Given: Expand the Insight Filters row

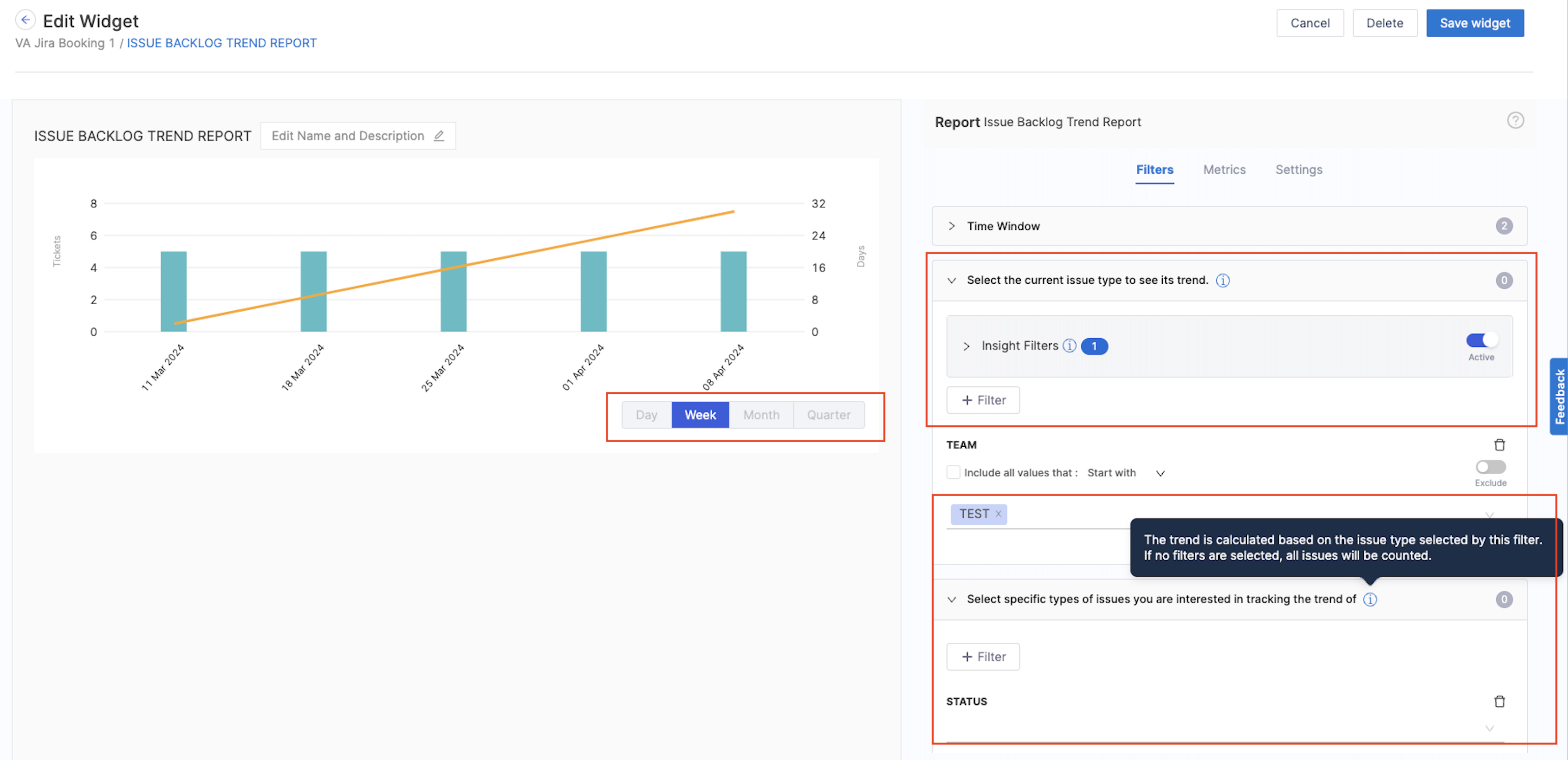Looking at the screenshot, I should pyautogui.click(x=966, y=346).
